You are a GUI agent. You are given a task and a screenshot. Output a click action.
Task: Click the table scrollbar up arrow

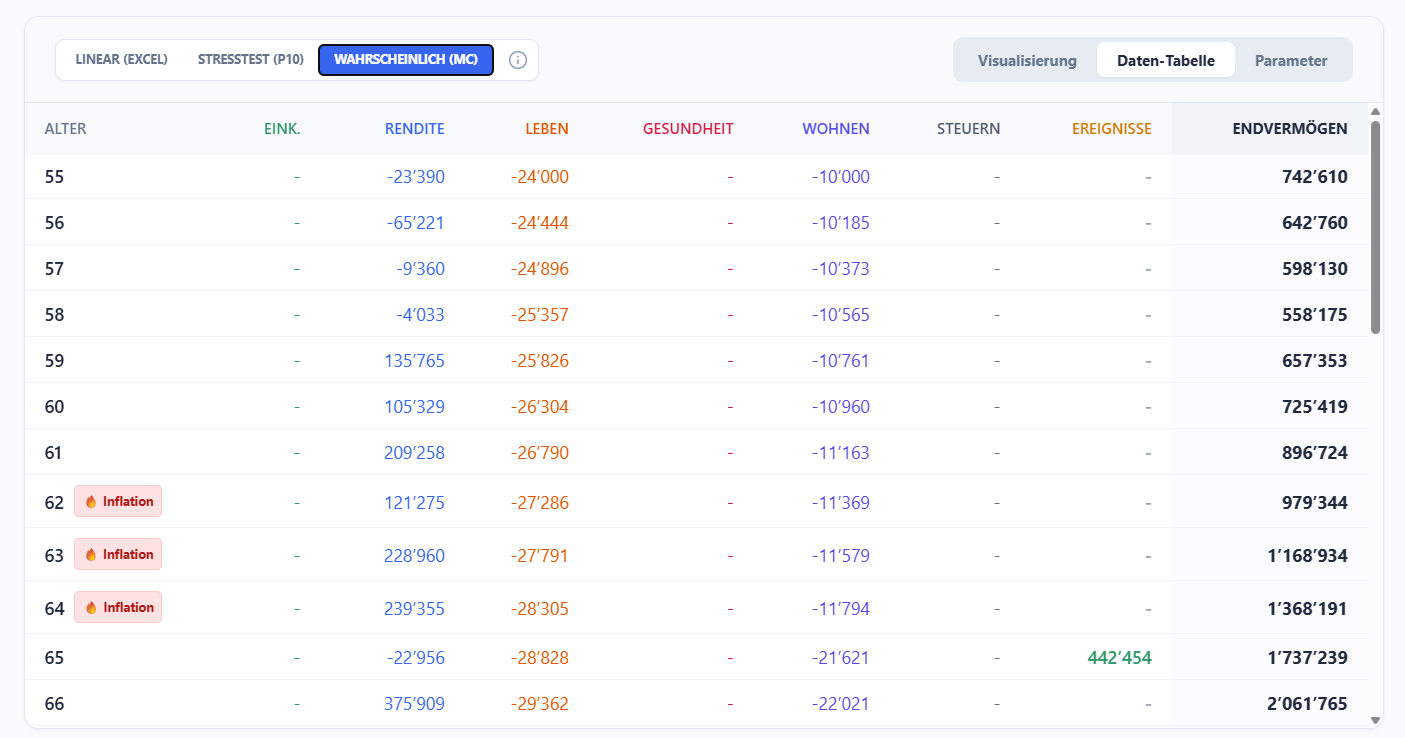pyautogui.click(x=1375, y=111)
